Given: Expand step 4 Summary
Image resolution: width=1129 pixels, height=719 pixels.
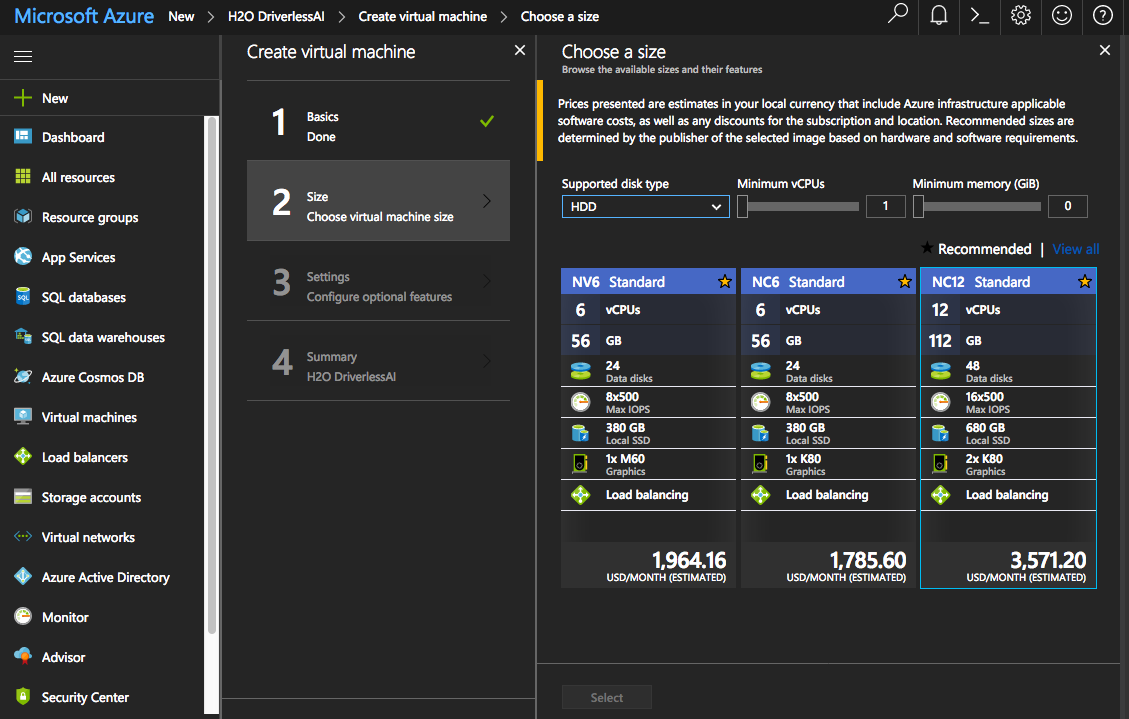Looking at the screenshot, I should click(378, 366).
